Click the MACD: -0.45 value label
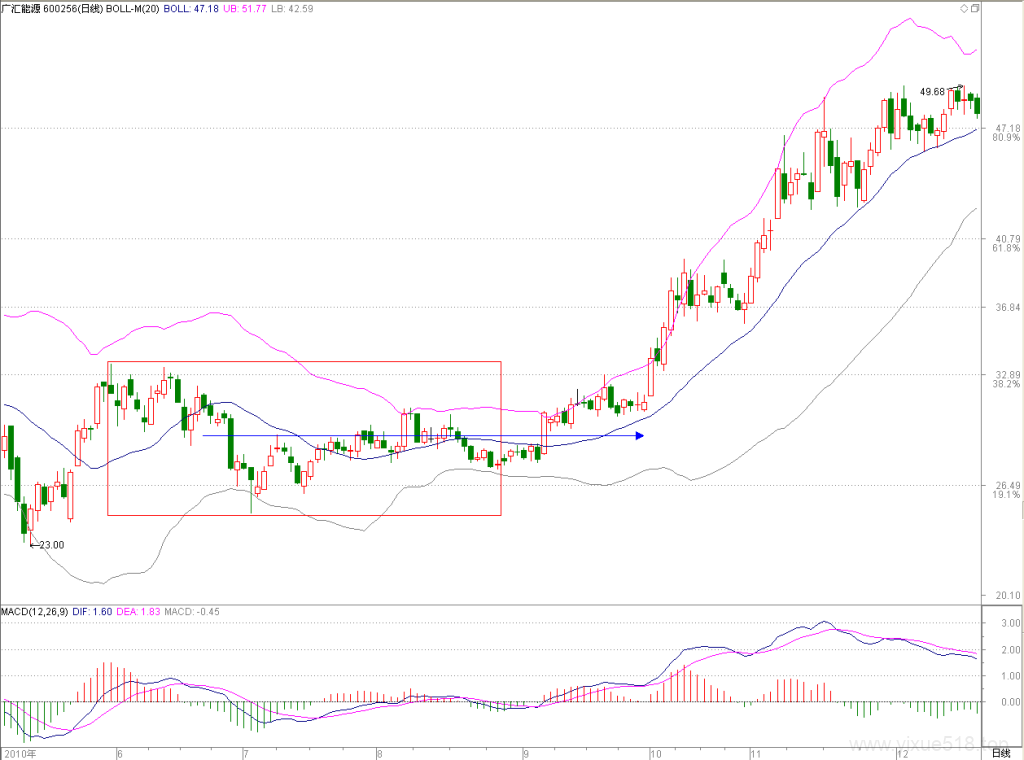This screenshot has width=1024, height=760. click(x=192, y=612)
